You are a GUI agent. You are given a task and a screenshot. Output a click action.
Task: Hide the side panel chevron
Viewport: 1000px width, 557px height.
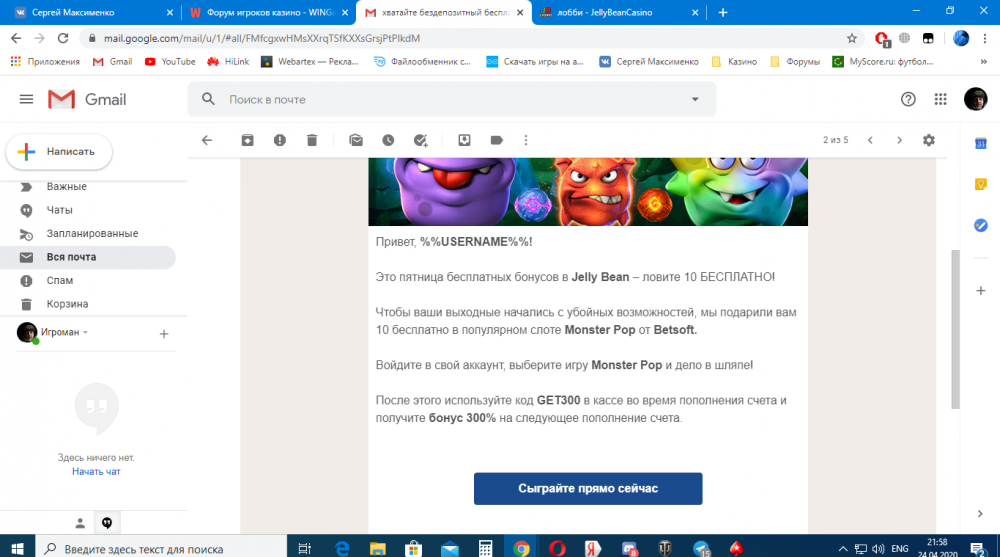point(980,514)
